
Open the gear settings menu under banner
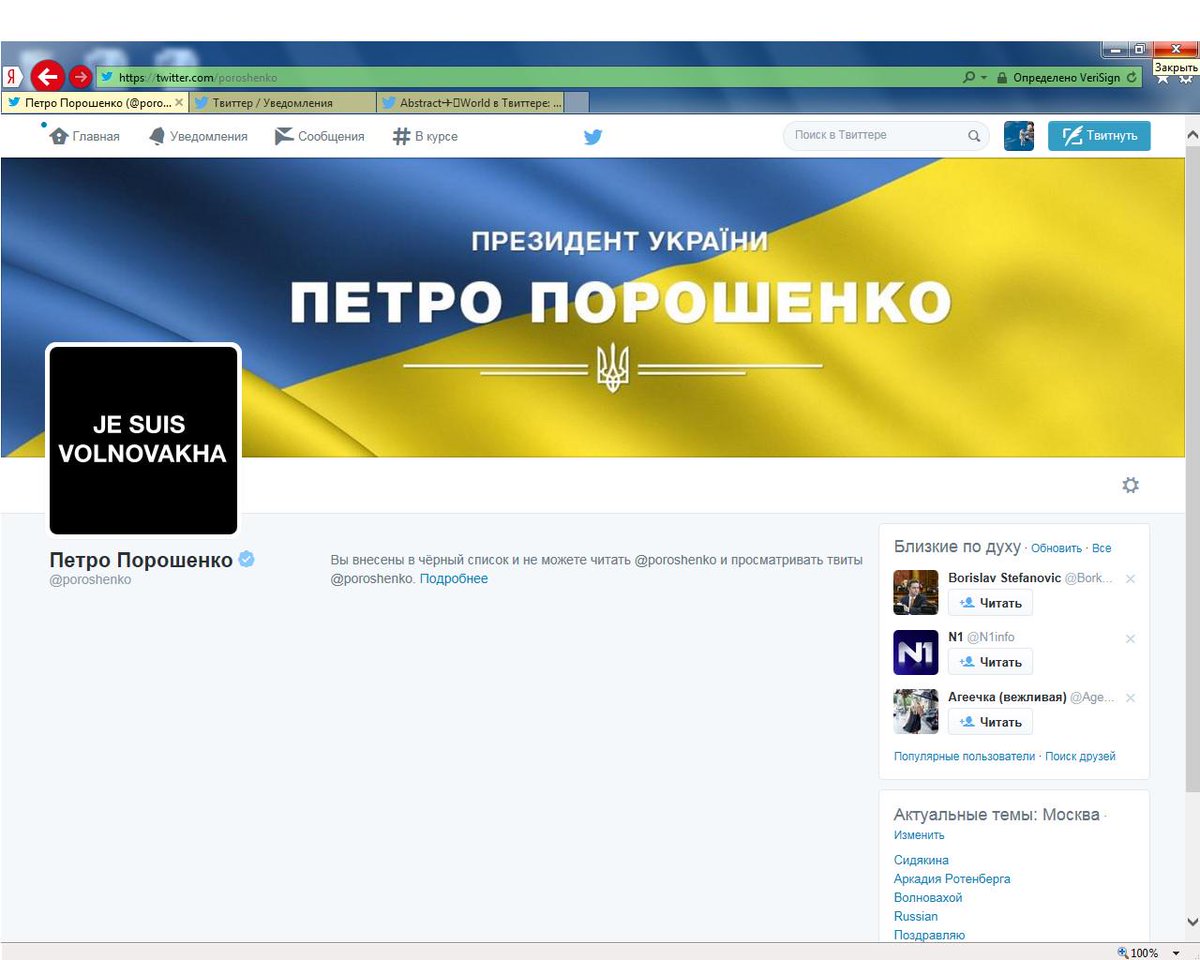click(1130, 485)
